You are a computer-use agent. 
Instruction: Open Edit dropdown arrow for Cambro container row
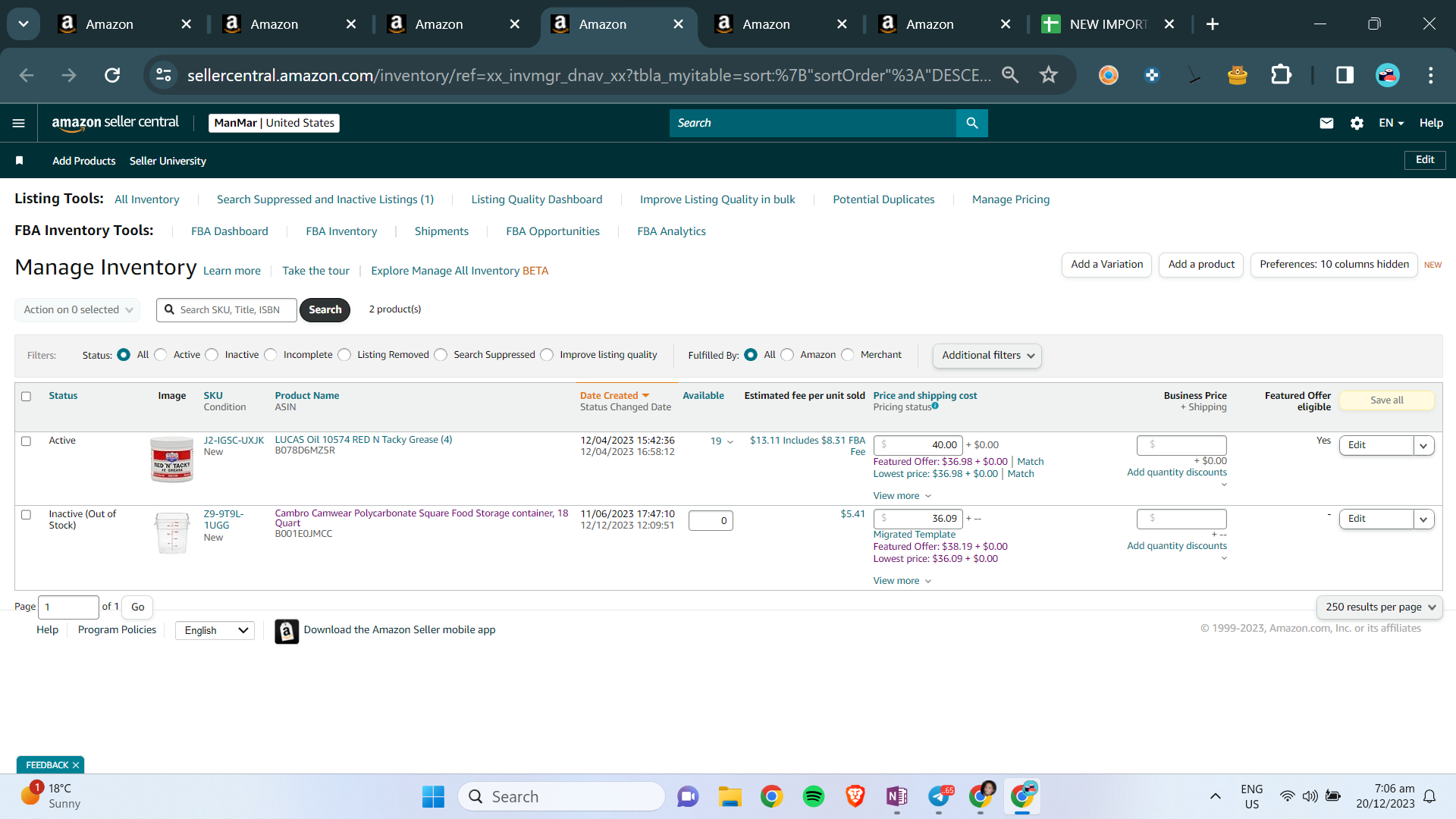1424,519
